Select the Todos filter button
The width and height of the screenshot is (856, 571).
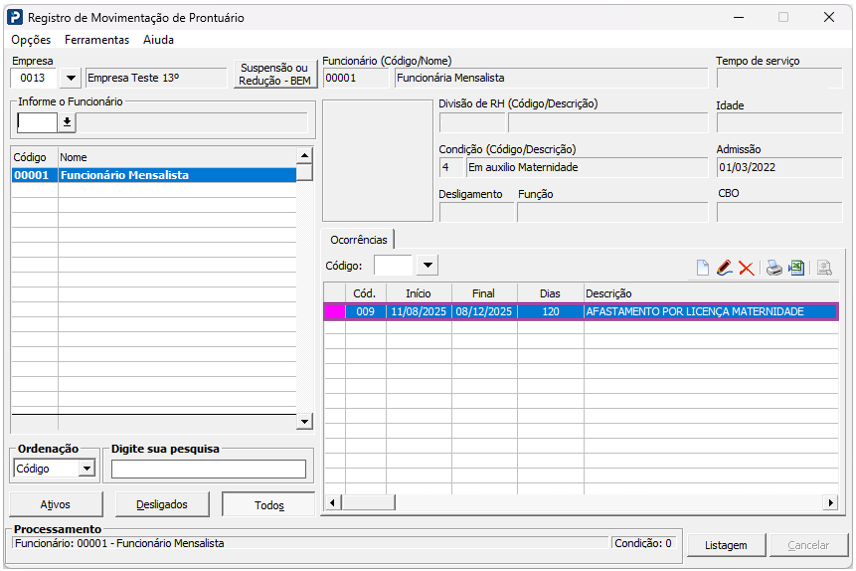(268, 505)
